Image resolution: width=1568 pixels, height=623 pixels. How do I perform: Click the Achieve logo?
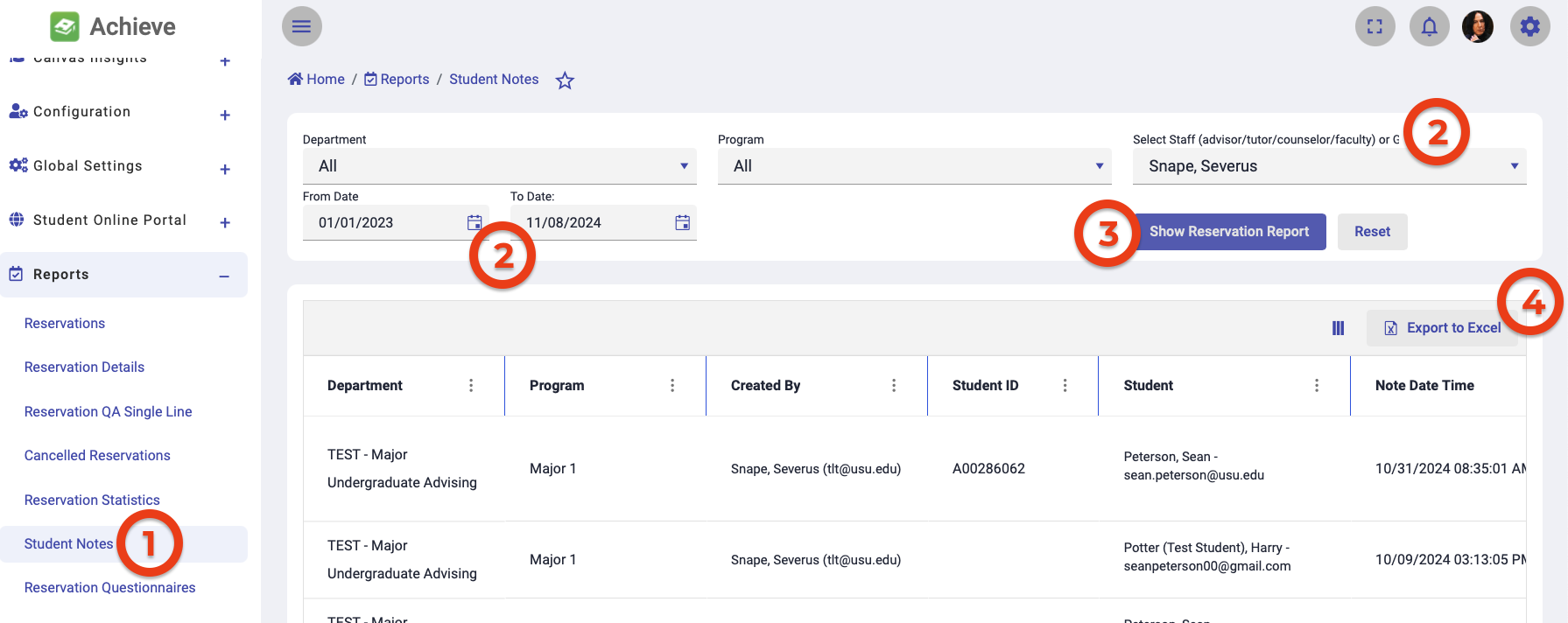(x=113, y=26)
